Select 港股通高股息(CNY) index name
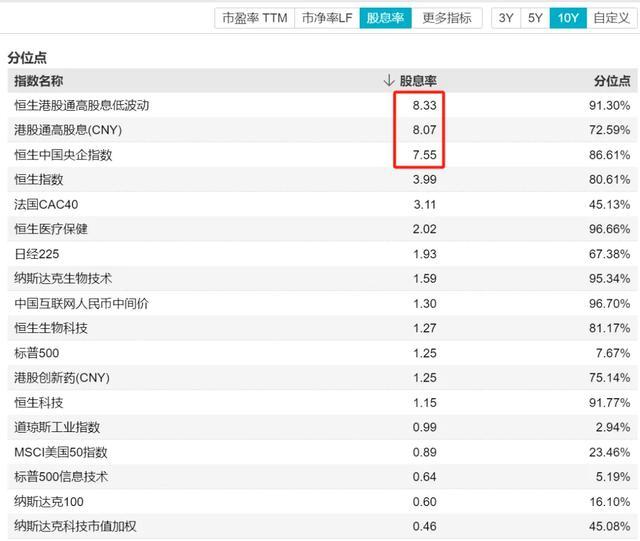Image resolution: width=640 pixels, height=541 pixels. click(x=68, y=130)
